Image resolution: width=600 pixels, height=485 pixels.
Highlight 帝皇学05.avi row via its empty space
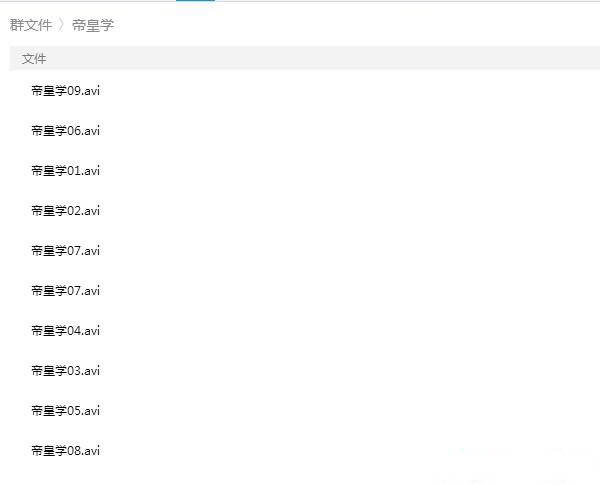344,411
